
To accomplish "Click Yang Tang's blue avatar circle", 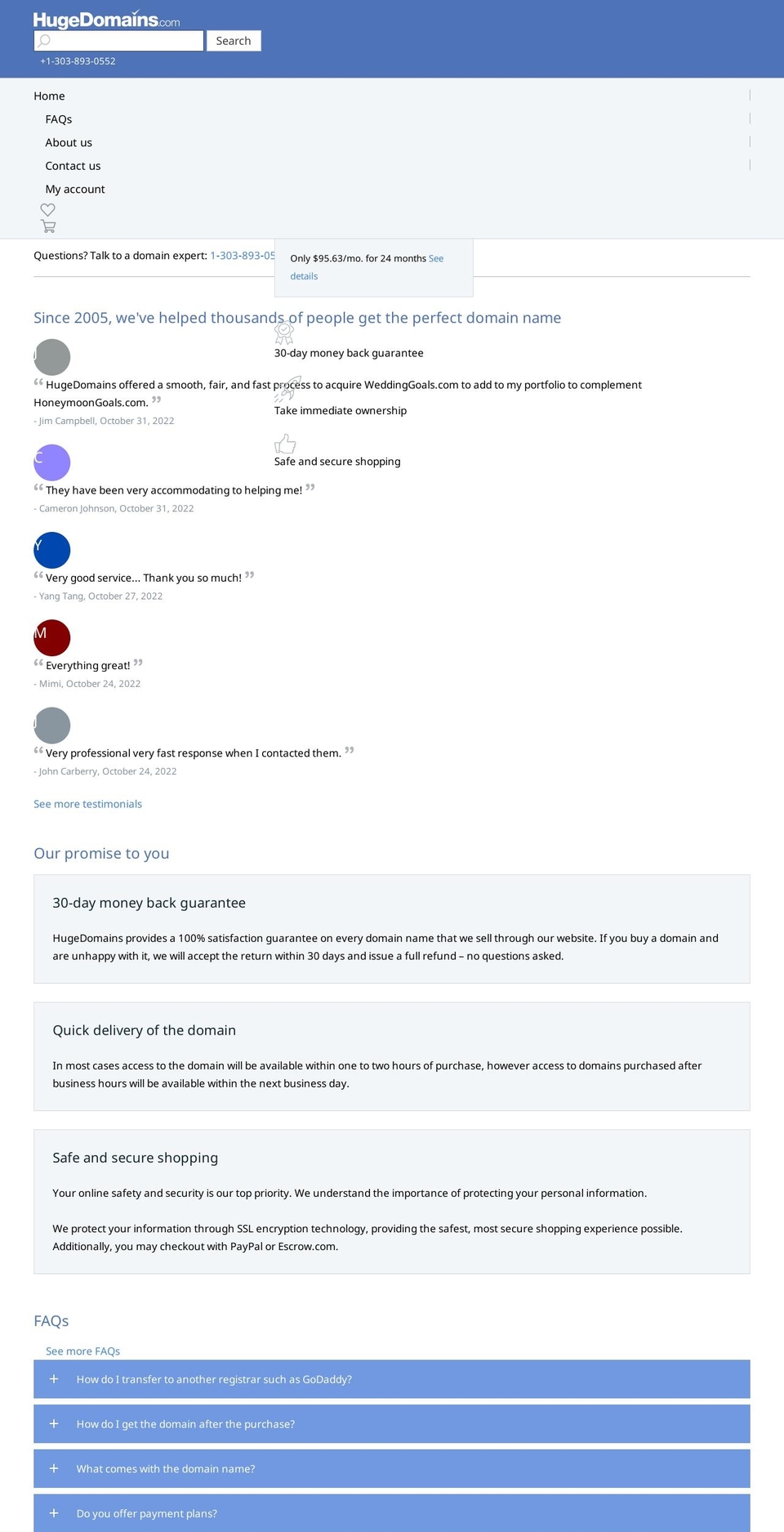I will (x=52, y=550).
